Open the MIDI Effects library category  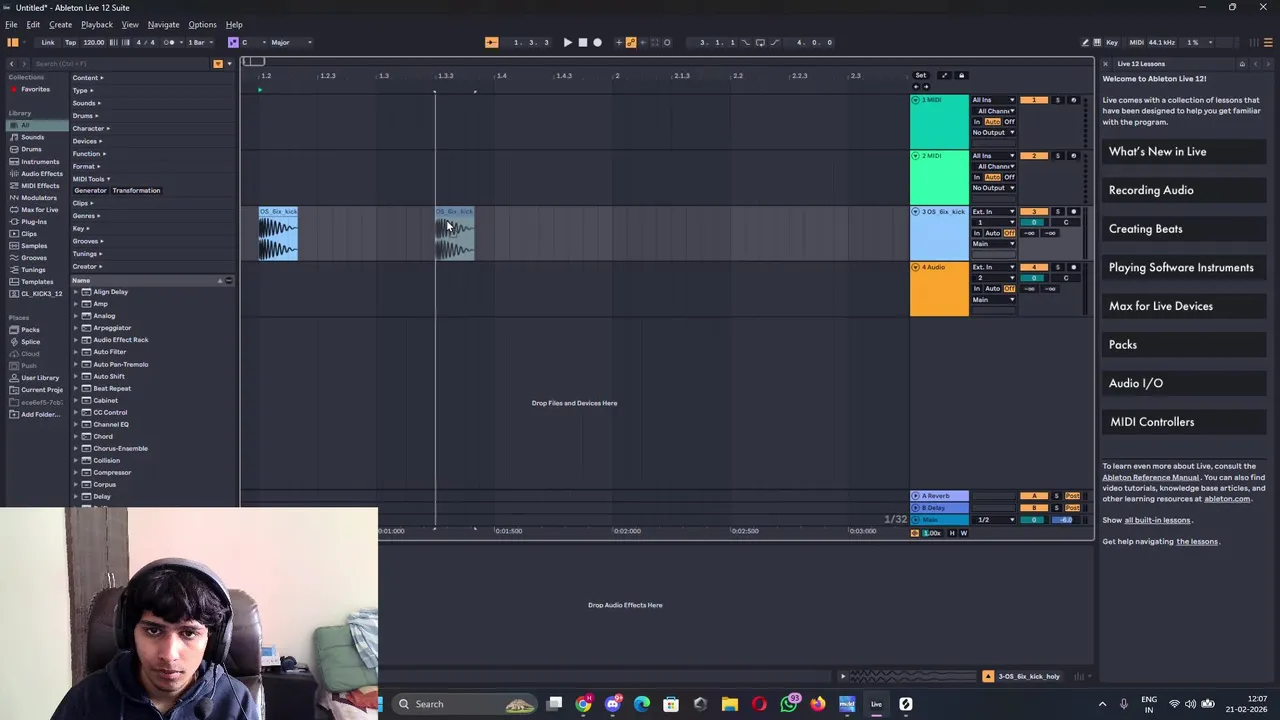tap(40, 185)
